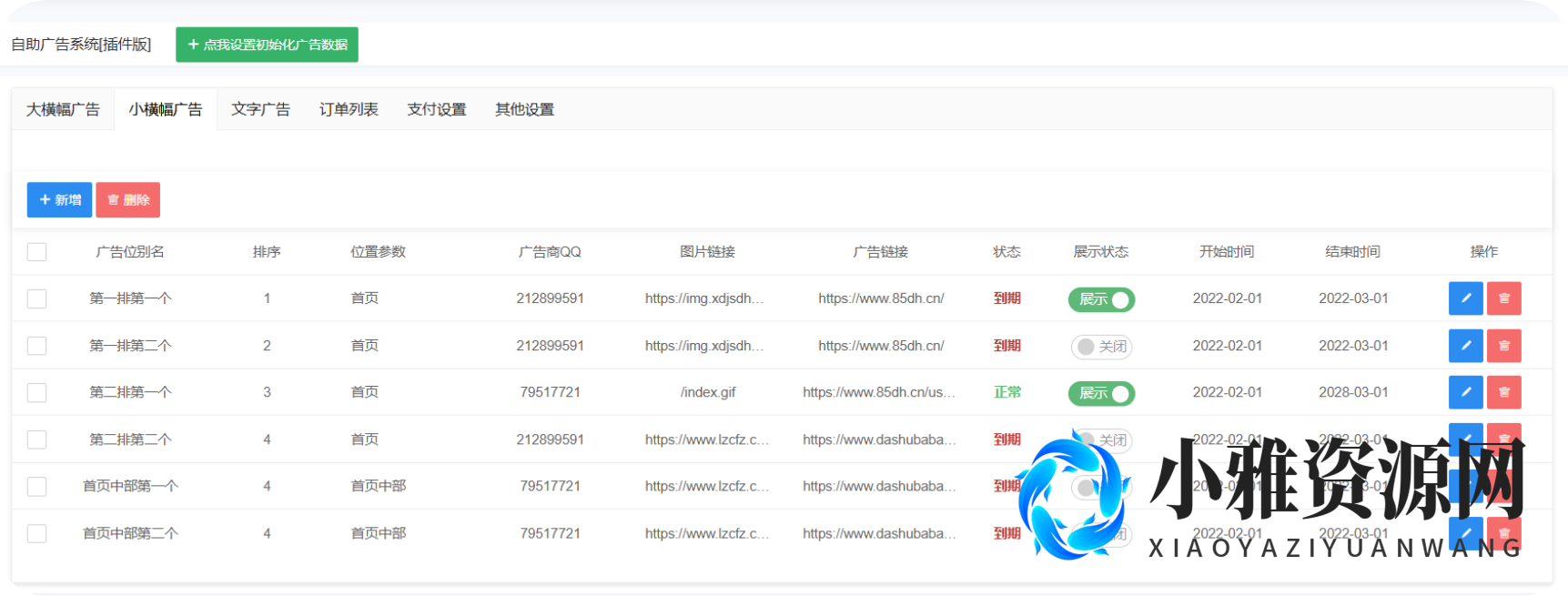Delete the 第一排第二个 ad row
1568x596 pixels.
point(1503,346)
